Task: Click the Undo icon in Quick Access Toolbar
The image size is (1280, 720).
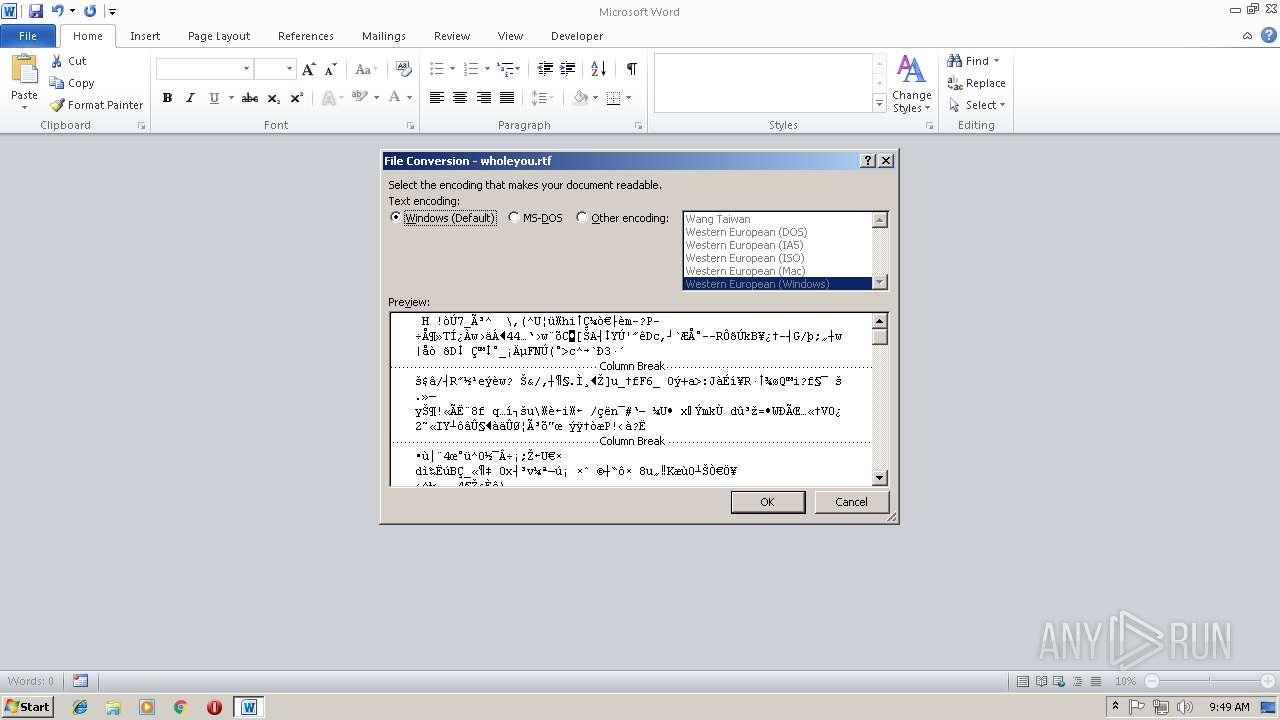Action: [x=58, y=11]
